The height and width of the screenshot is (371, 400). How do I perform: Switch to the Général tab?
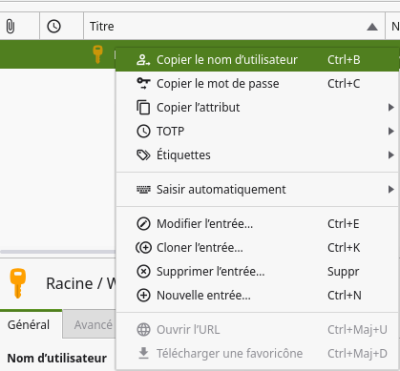click(x=29, y=325)
